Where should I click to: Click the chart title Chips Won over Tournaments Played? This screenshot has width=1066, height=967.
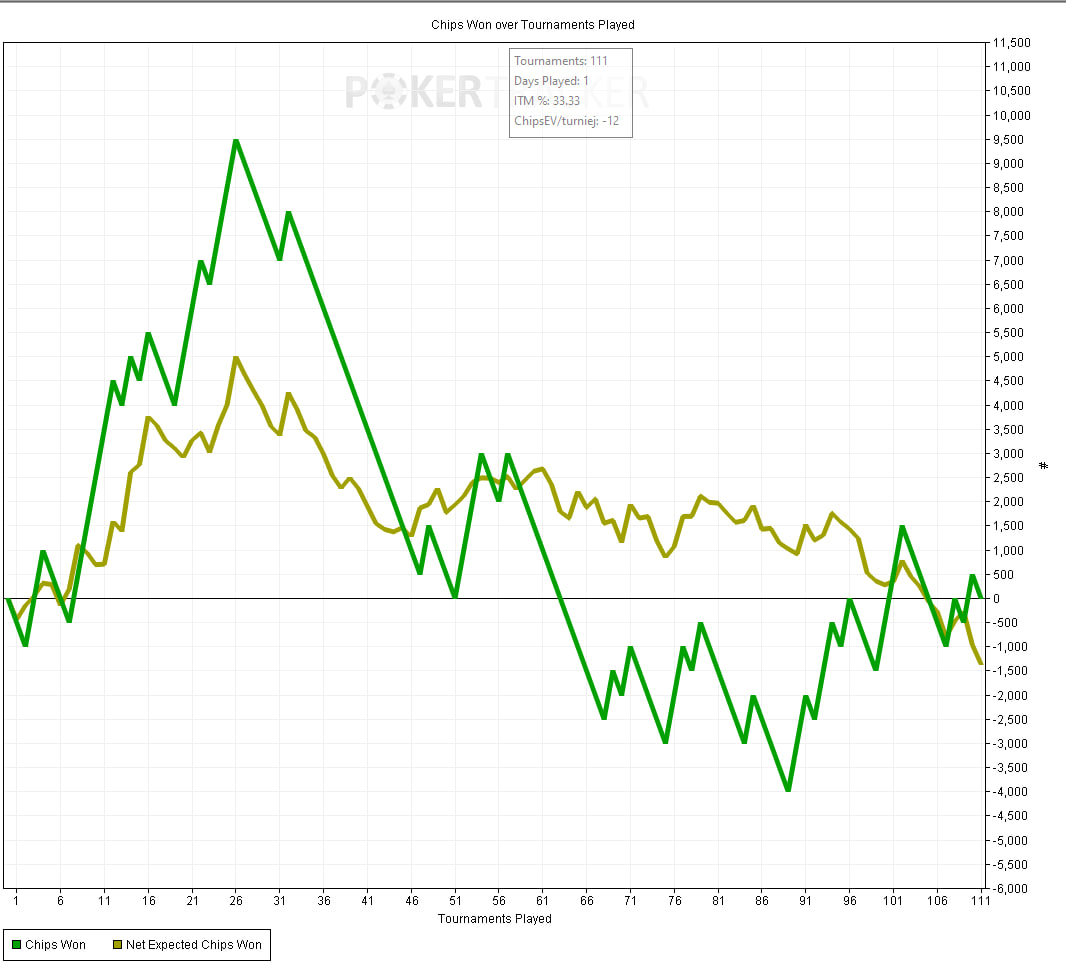tap(532, 24)
